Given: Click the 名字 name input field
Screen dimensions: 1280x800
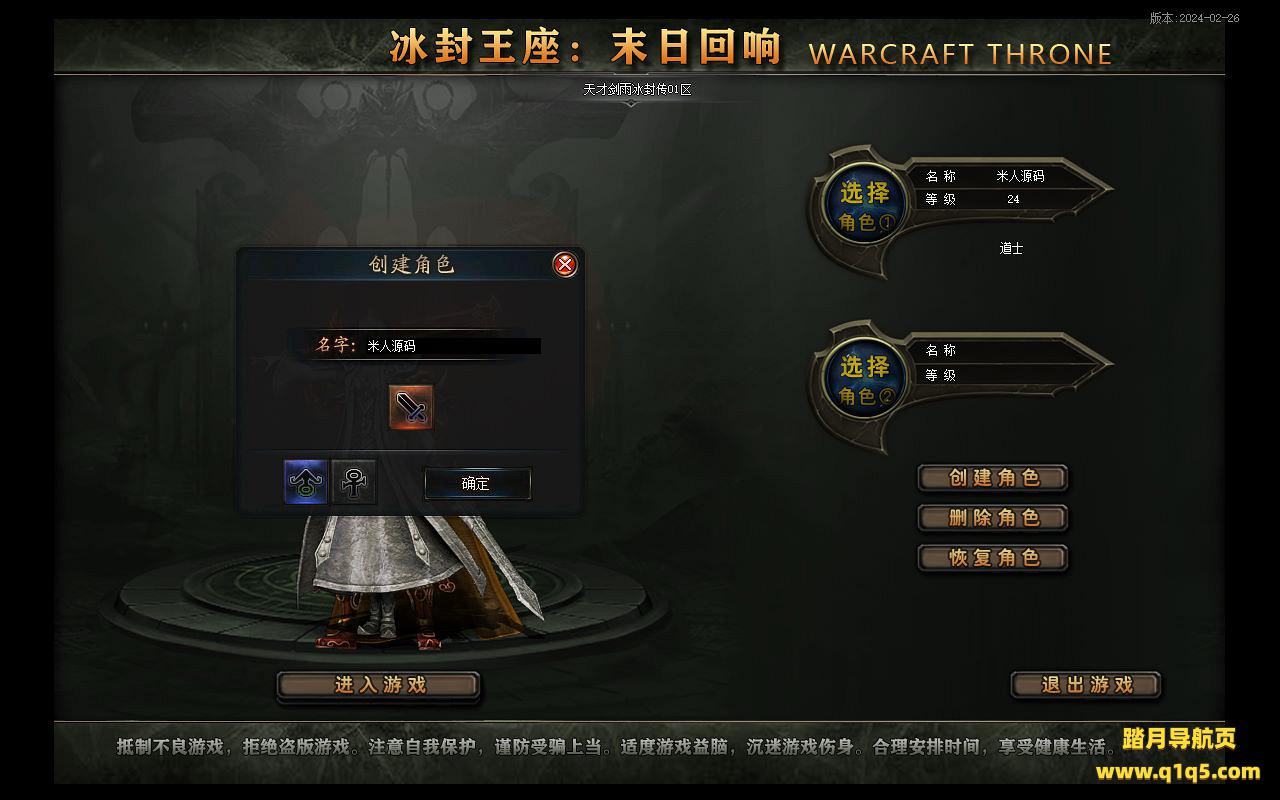Looking at the screenshot, I should coord(452,346).
